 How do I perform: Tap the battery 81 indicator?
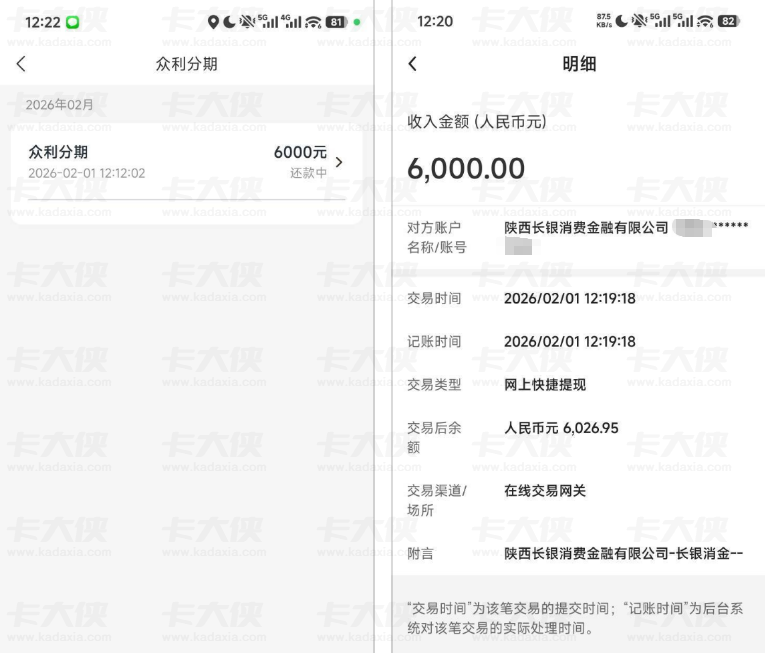[x=337, y=22]
